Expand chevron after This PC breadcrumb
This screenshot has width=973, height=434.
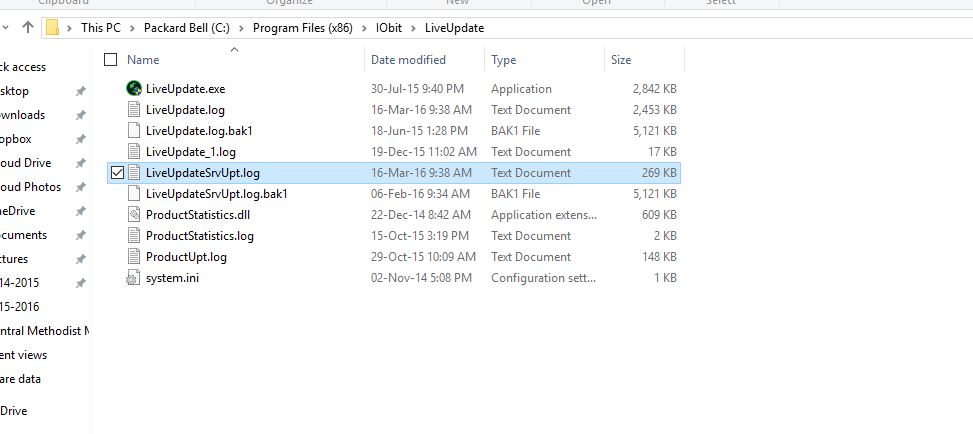(x=133, y=28)
